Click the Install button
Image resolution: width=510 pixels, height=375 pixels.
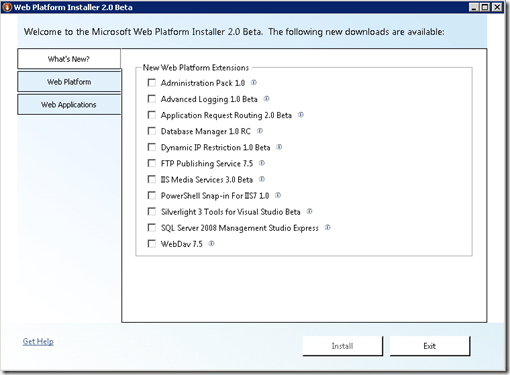342,346
